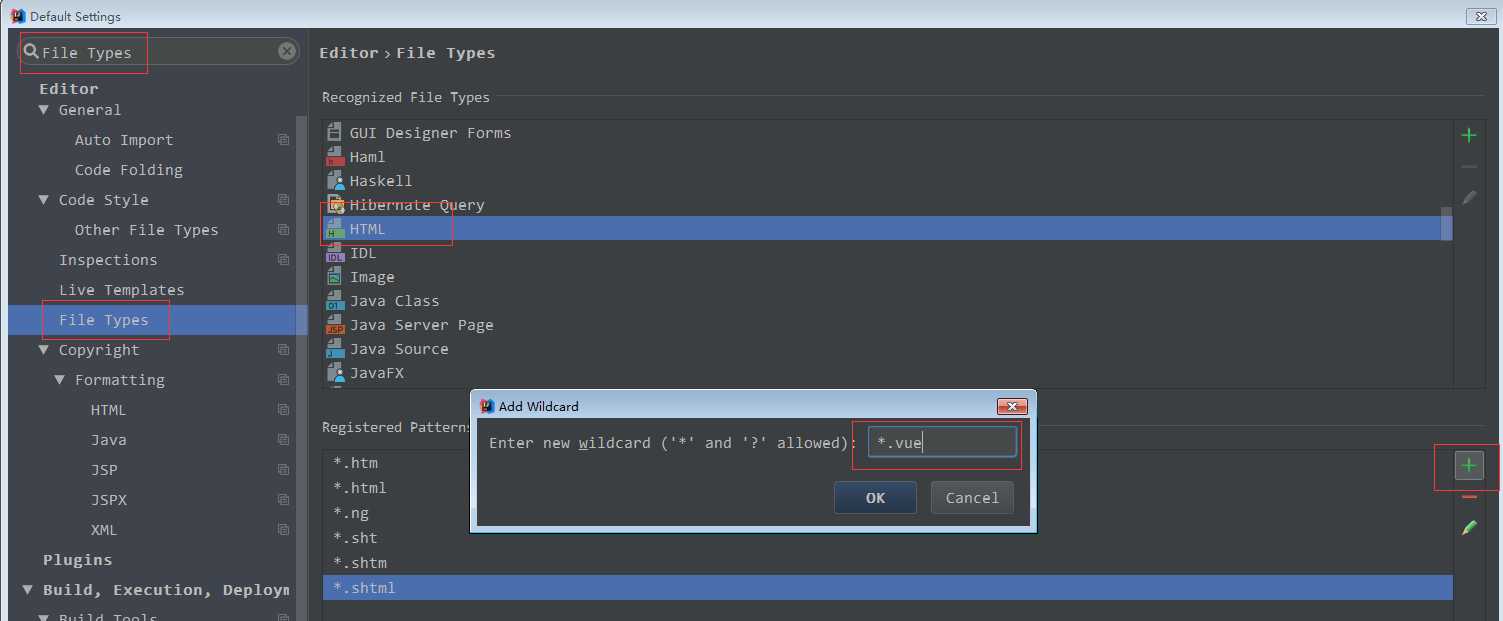Remove the selected pattern with red minus icon
Screen dimensions: 1503x621
[x=1468, y=497]
